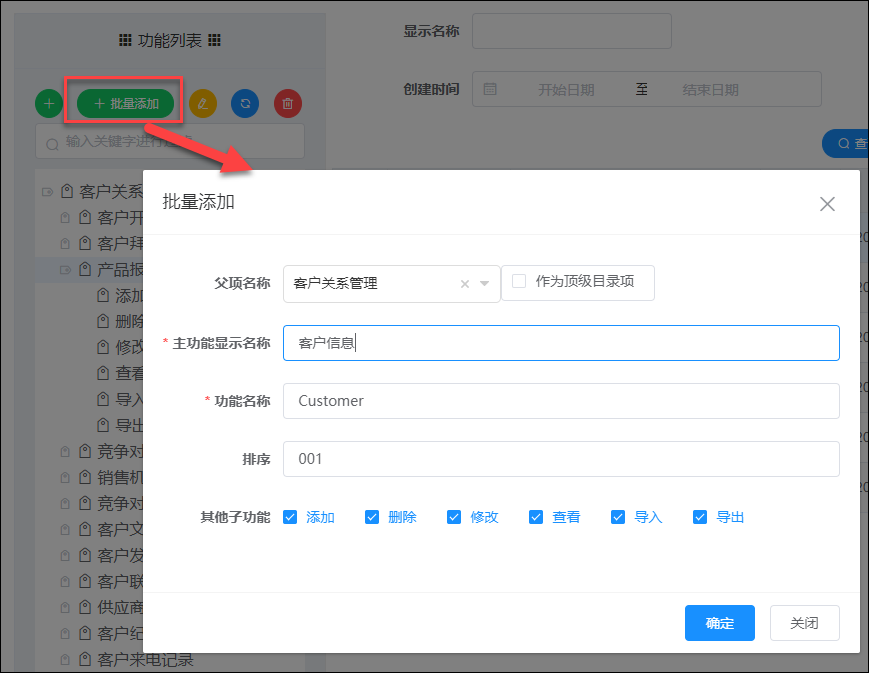Uncheck the 导出 sub-function checkbox
The width and height of the screenshot is (869, 673).
[700, 517]
